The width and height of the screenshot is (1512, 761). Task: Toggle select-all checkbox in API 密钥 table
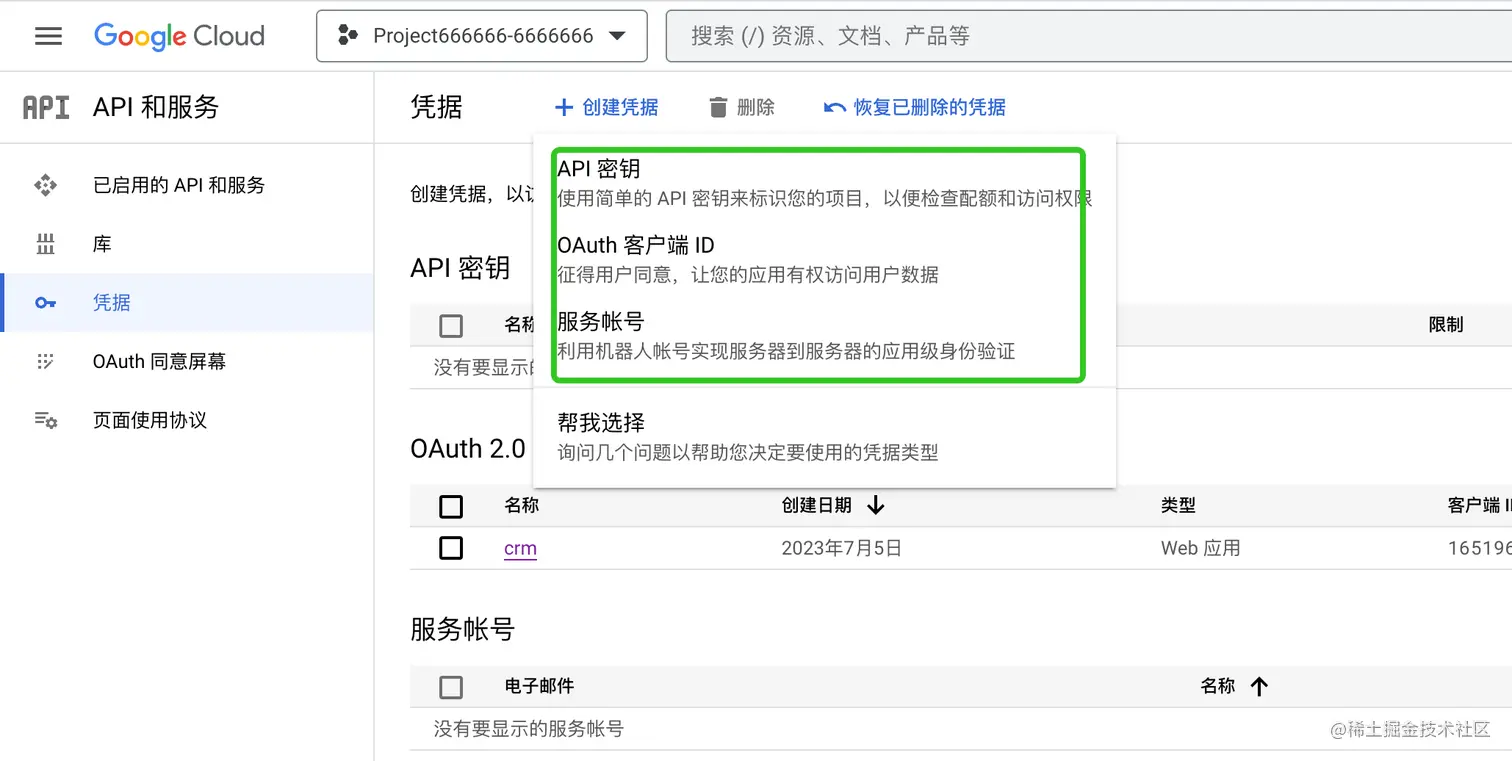(451, 325)
